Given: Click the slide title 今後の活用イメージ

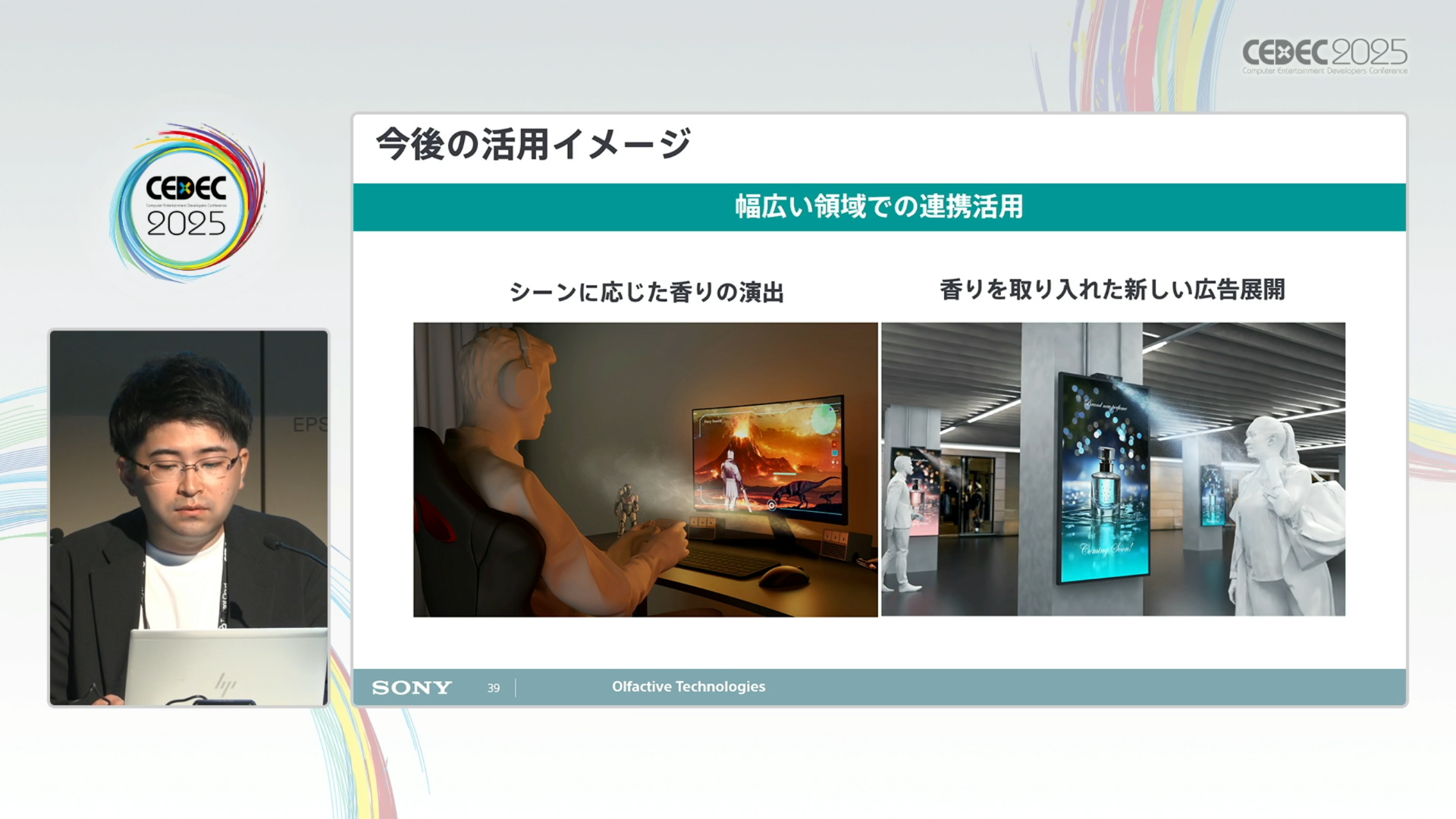Looking at the screenshot, I should click(x=533, y=144).
